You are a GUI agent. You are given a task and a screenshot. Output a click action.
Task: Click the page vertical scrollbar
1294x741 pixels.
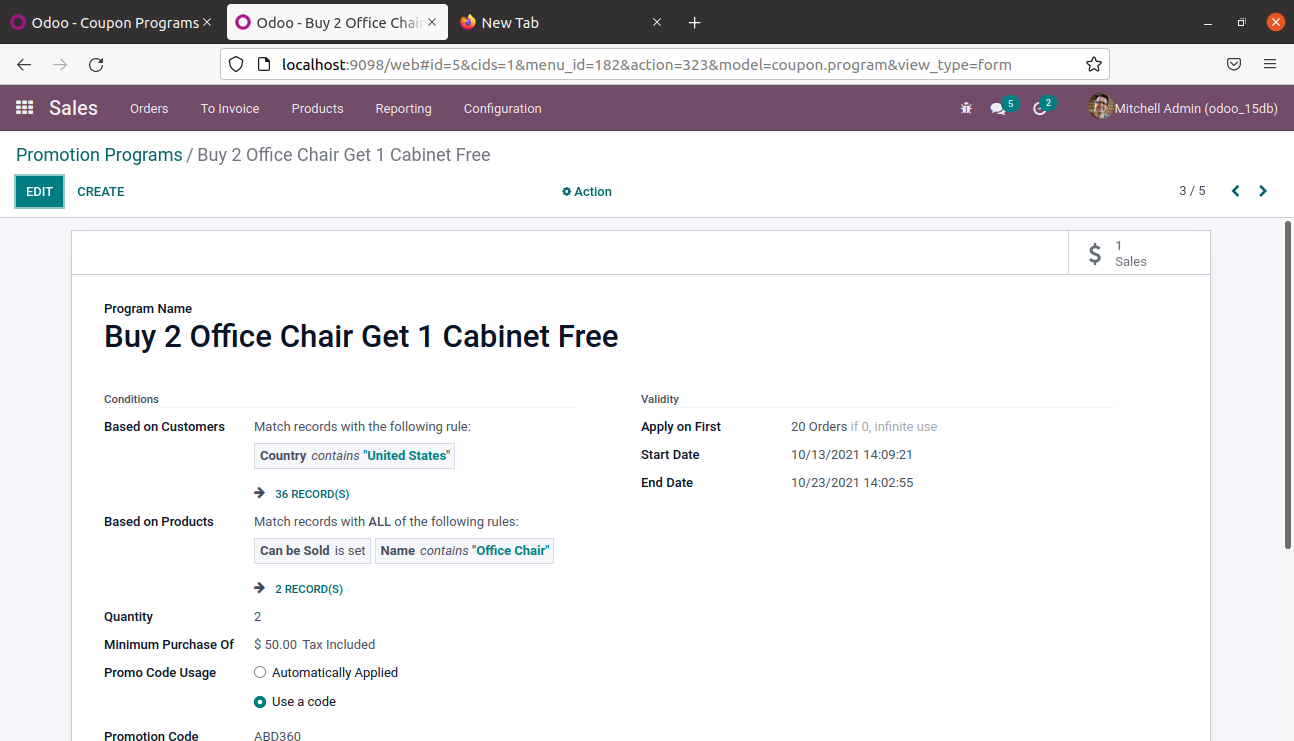1288,385
